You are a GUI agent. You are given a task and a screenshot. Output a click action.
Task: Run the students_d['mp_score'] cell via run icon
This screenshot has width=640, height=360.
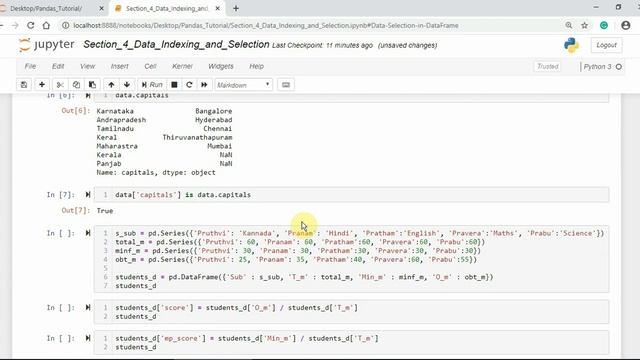click(88, 338)
